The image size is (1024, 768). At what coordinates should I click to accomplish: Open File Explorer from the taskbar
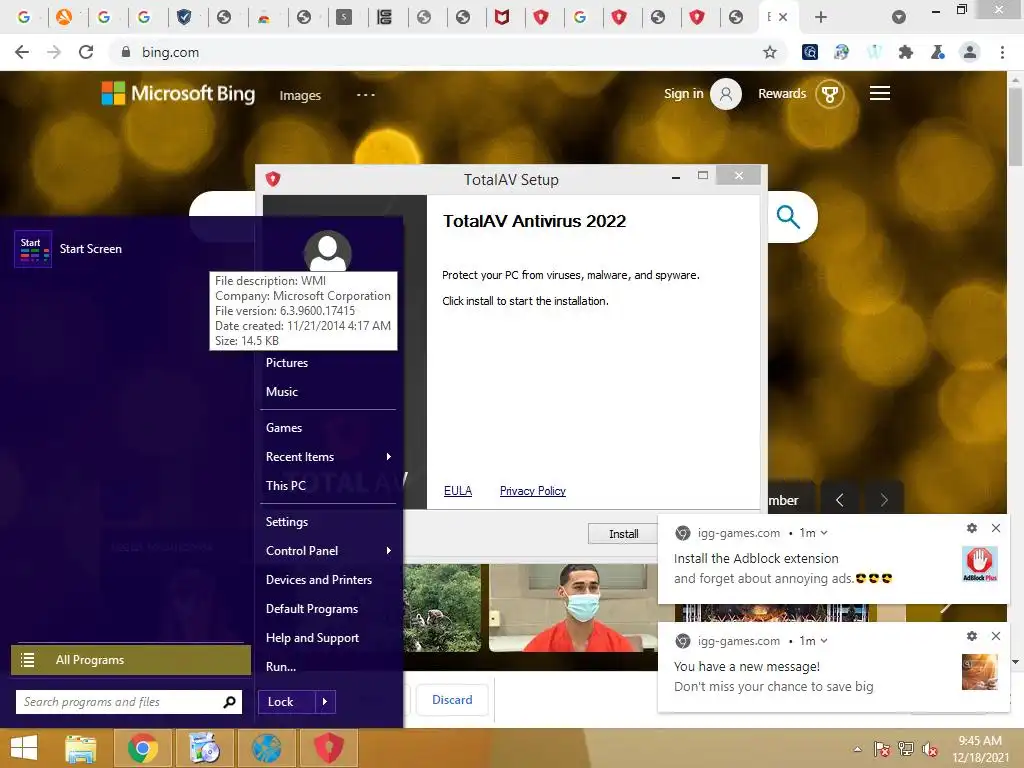(x=81, y=748)
